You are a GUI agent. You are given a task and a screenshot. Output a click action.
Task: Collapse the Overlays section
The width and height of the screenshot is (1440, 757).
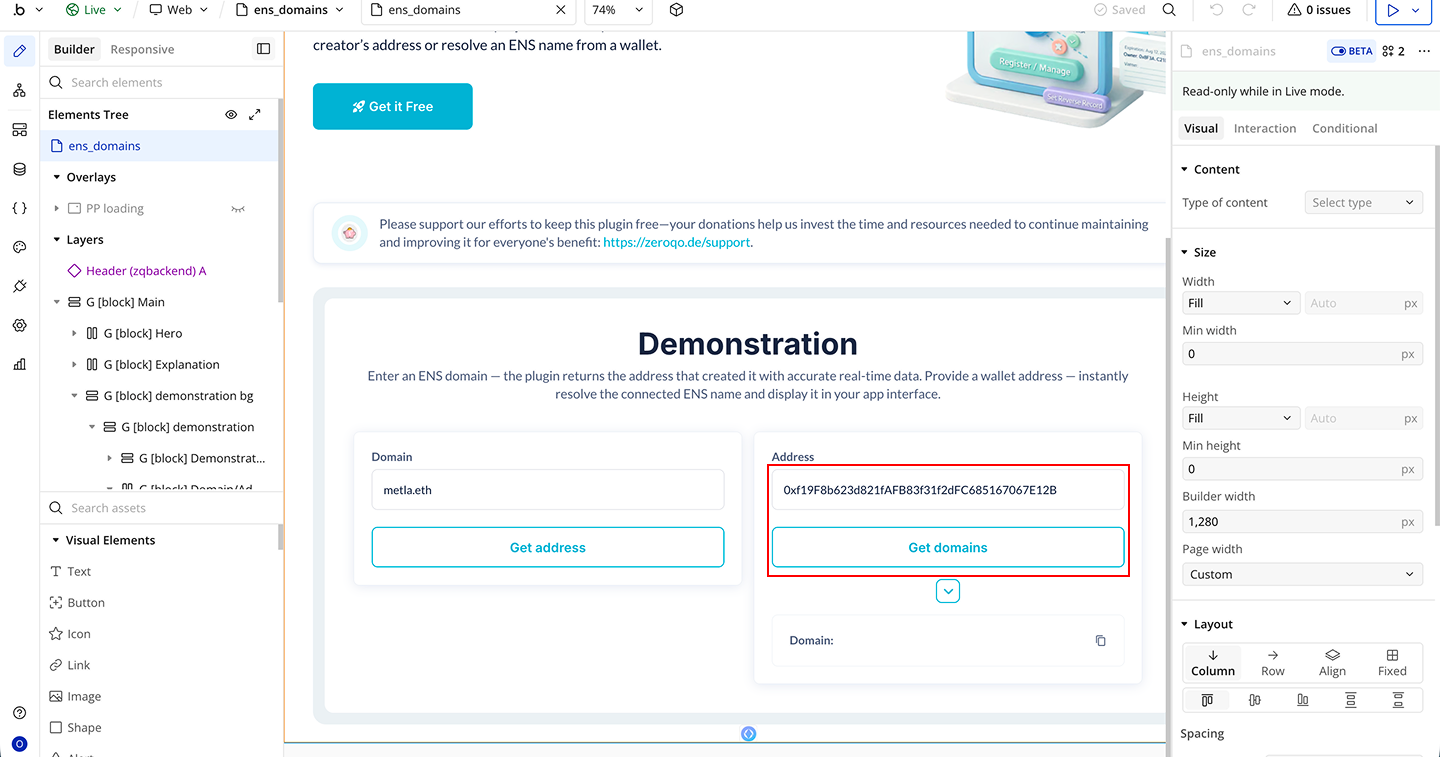[57, 177]
